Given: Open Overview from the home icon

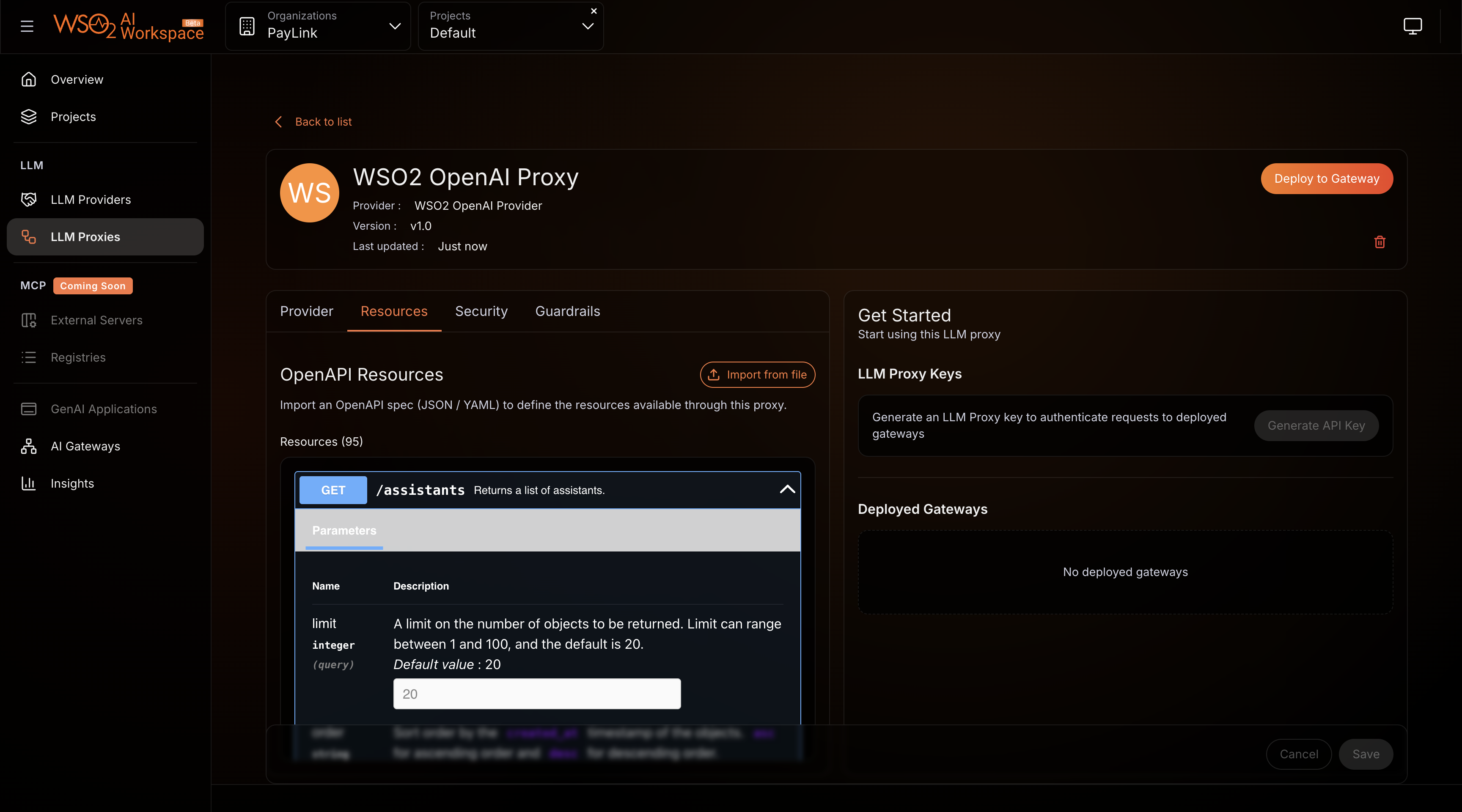Looking at the screenshot, I should coord(29,80).
